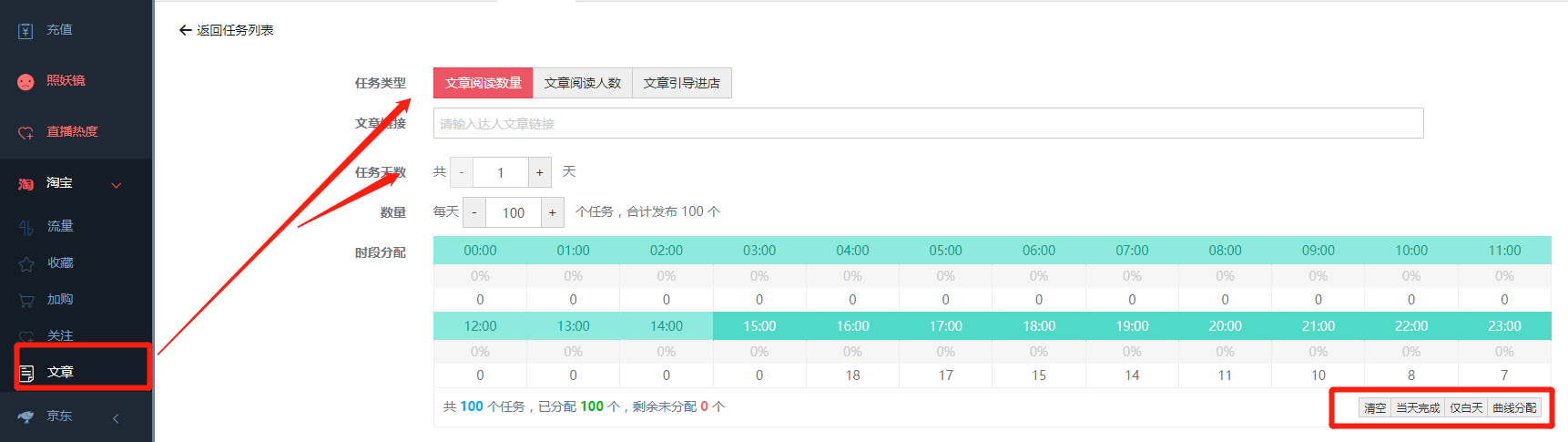Switch task type to 文章阅读人数
Viewport: 1568px width, 442px height.
(582, 83)
